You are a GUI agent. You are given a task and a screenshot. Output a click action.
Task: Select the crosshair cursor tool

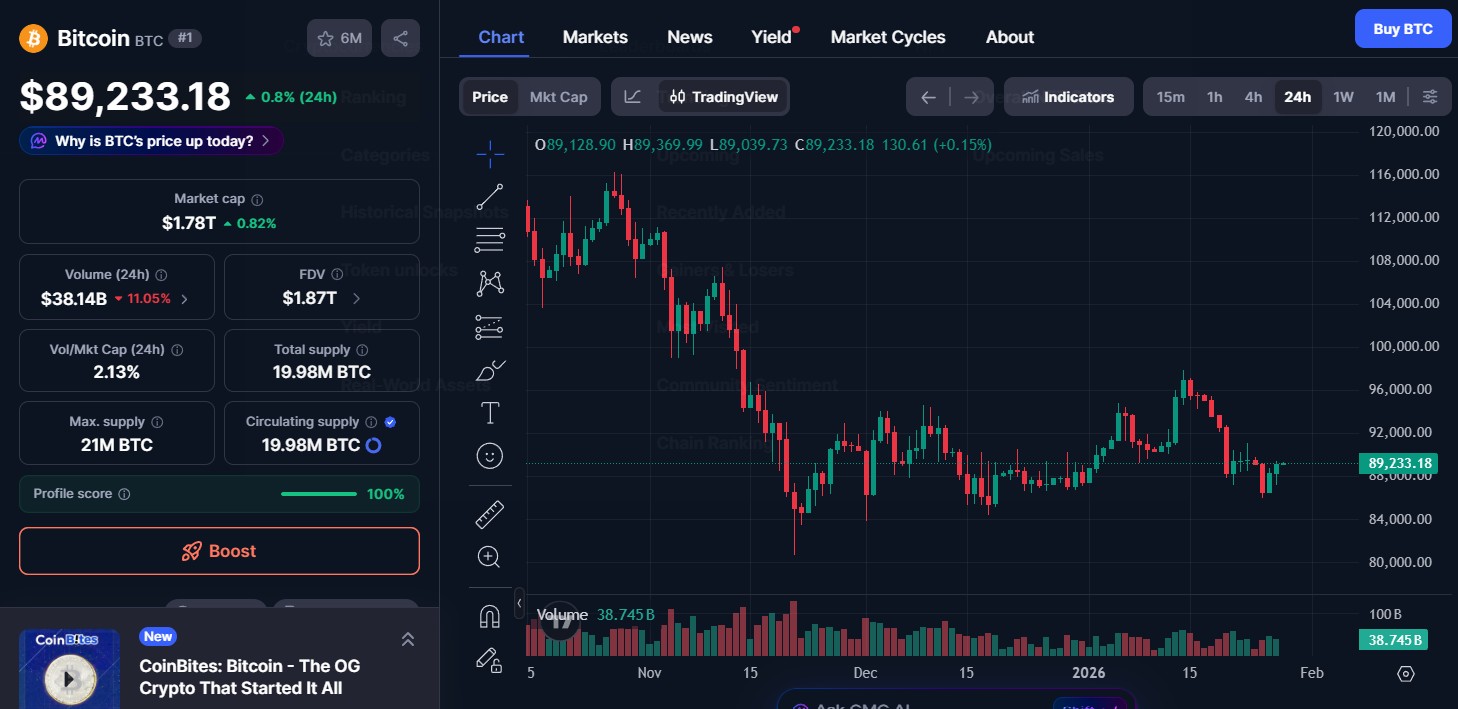tap(489, 155)
